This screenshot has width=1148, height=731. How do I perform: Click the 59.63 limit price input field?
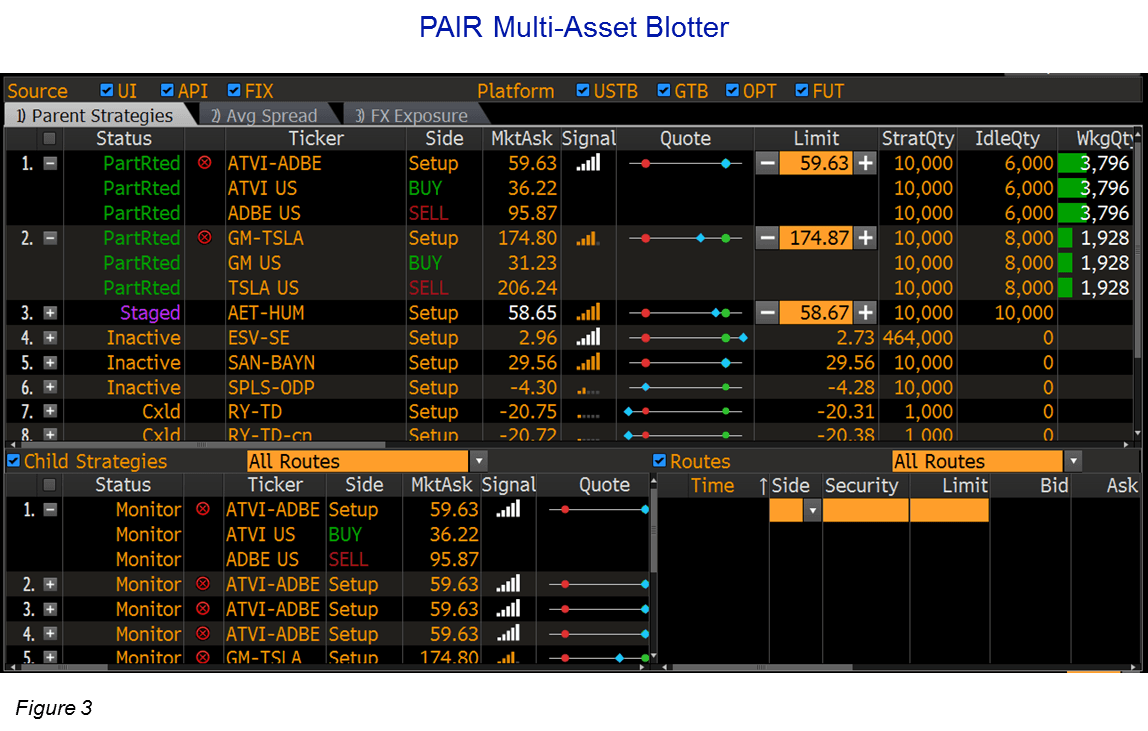point(815,163)
